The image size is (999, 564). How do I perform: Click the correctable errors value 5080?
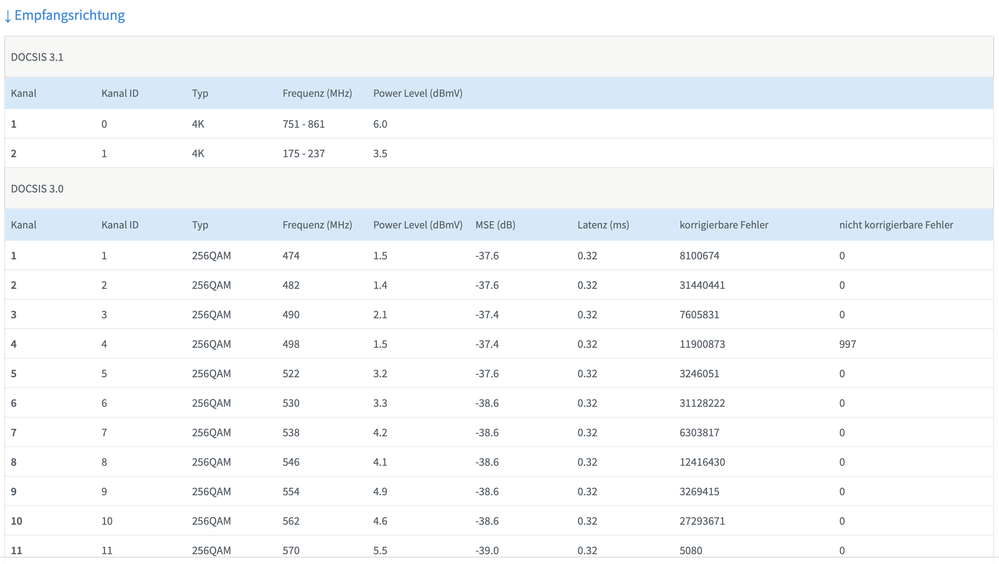pyautogui.click(x=691, y=550)
